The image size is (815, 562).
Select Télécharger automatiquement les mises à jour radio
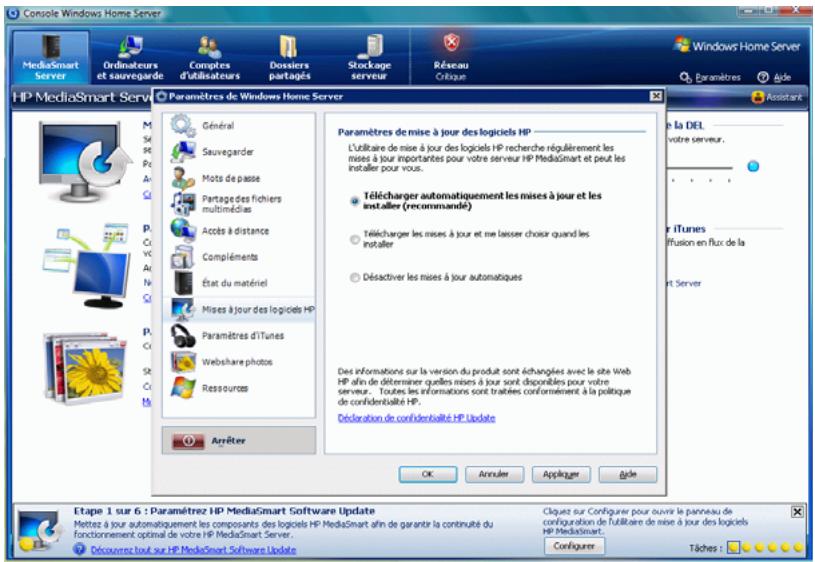(355, 201)
